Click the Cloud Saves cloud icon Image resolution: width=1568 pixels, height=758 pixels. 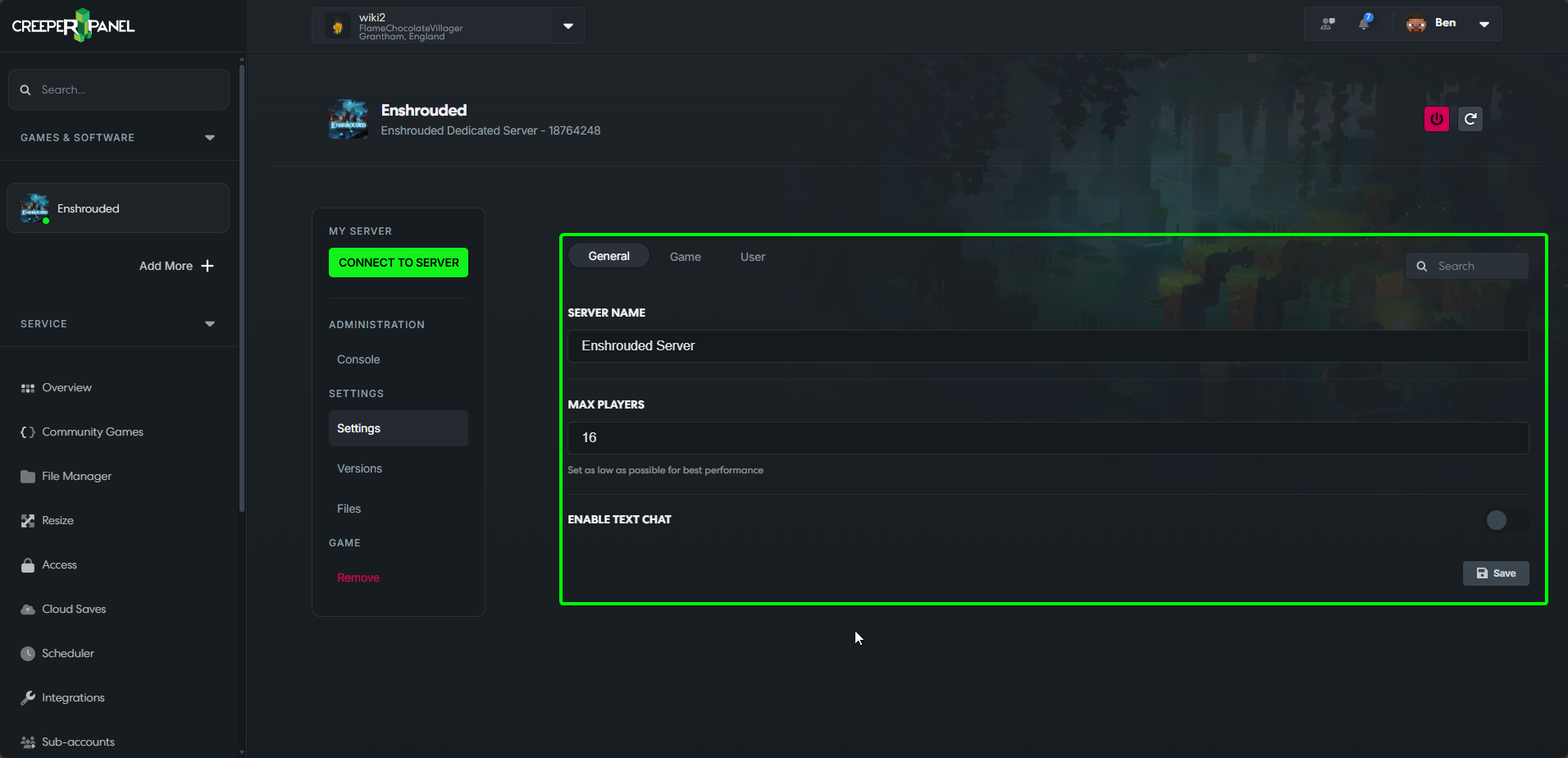(x=28, y=610)
